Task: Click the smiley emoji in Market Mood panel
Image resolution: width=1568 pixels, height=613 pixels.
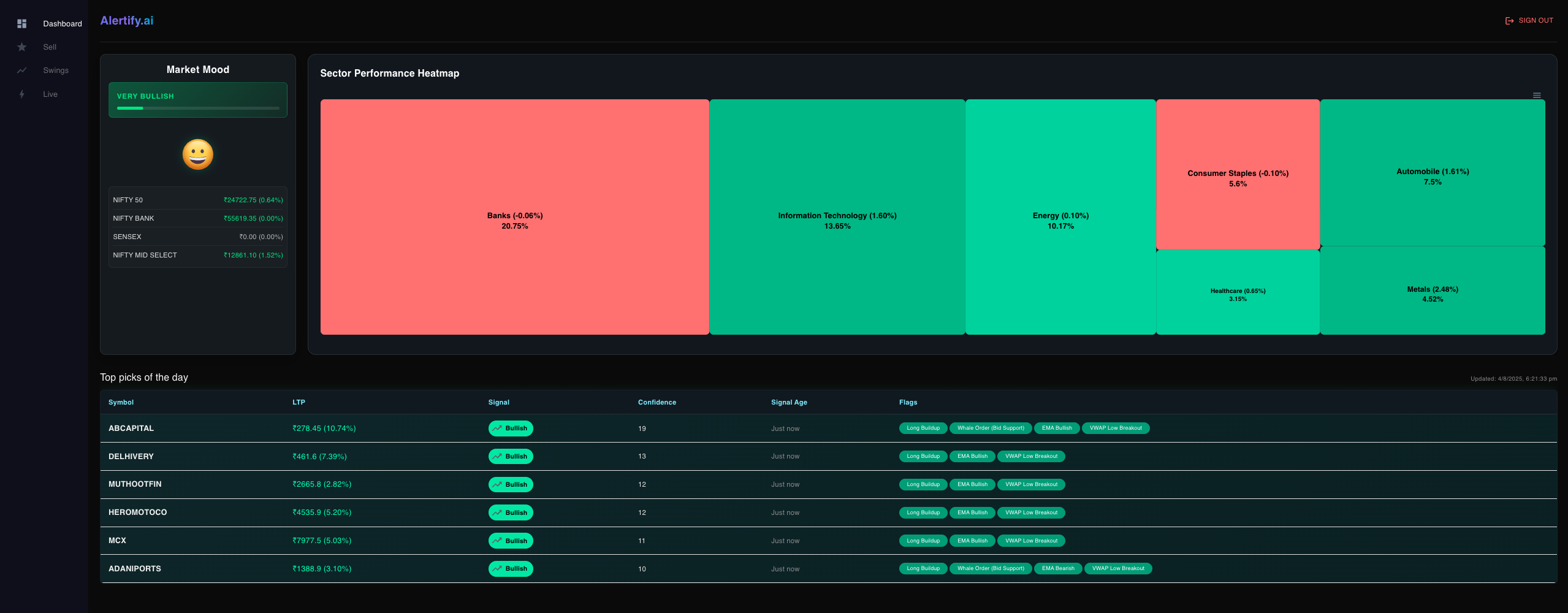Action: [x=197, y=154]
